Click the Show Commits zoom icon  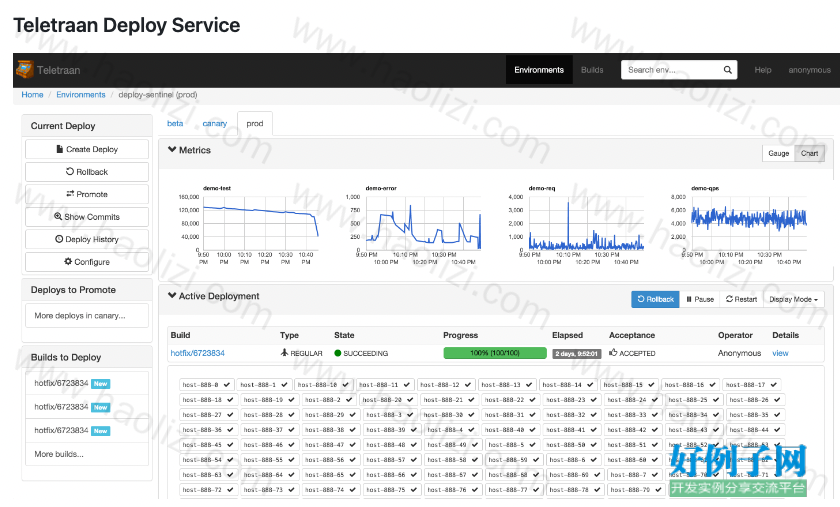[x=58, y=217]
